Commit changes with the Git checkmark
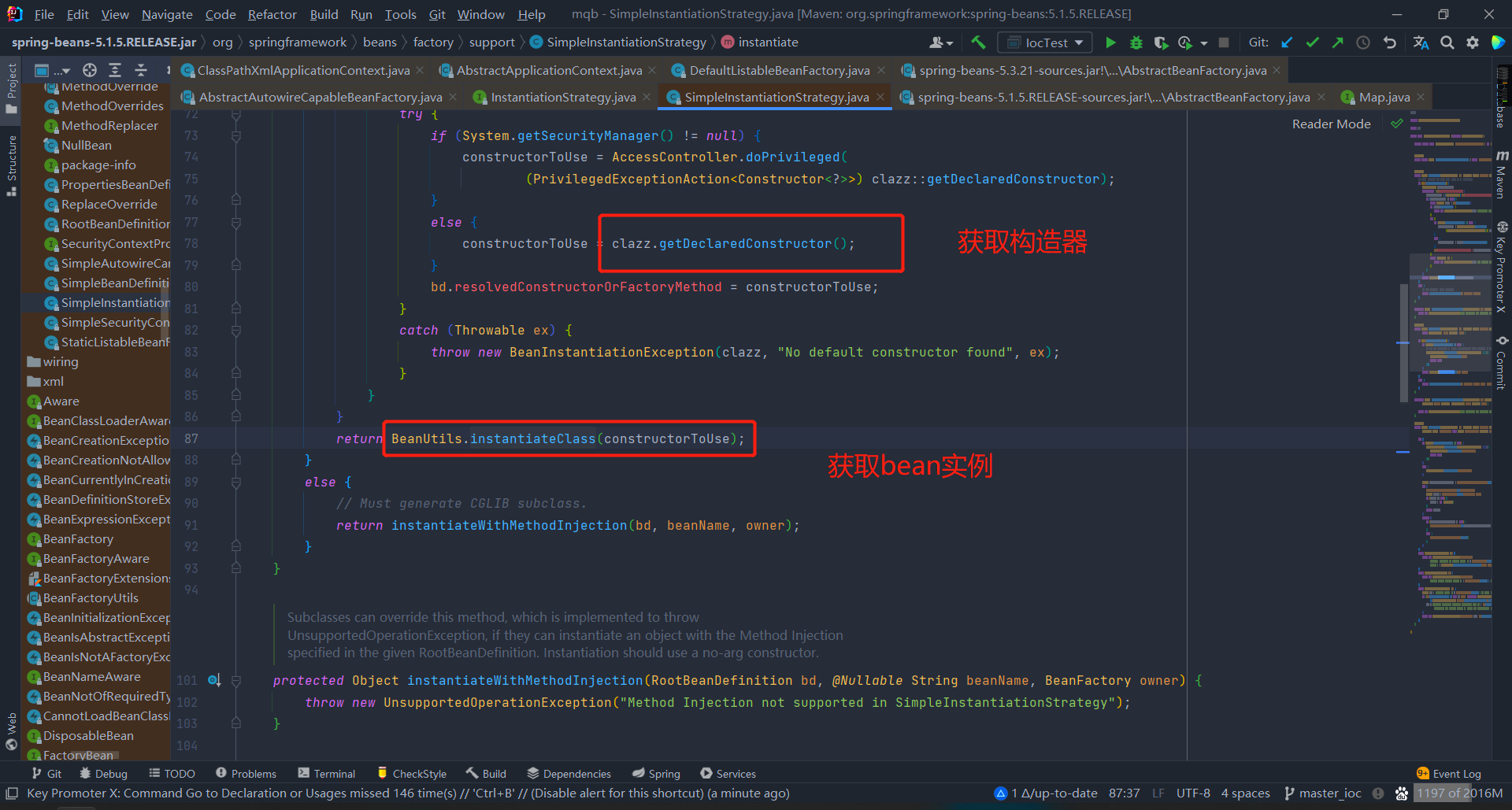 [x=1312, y=43]
